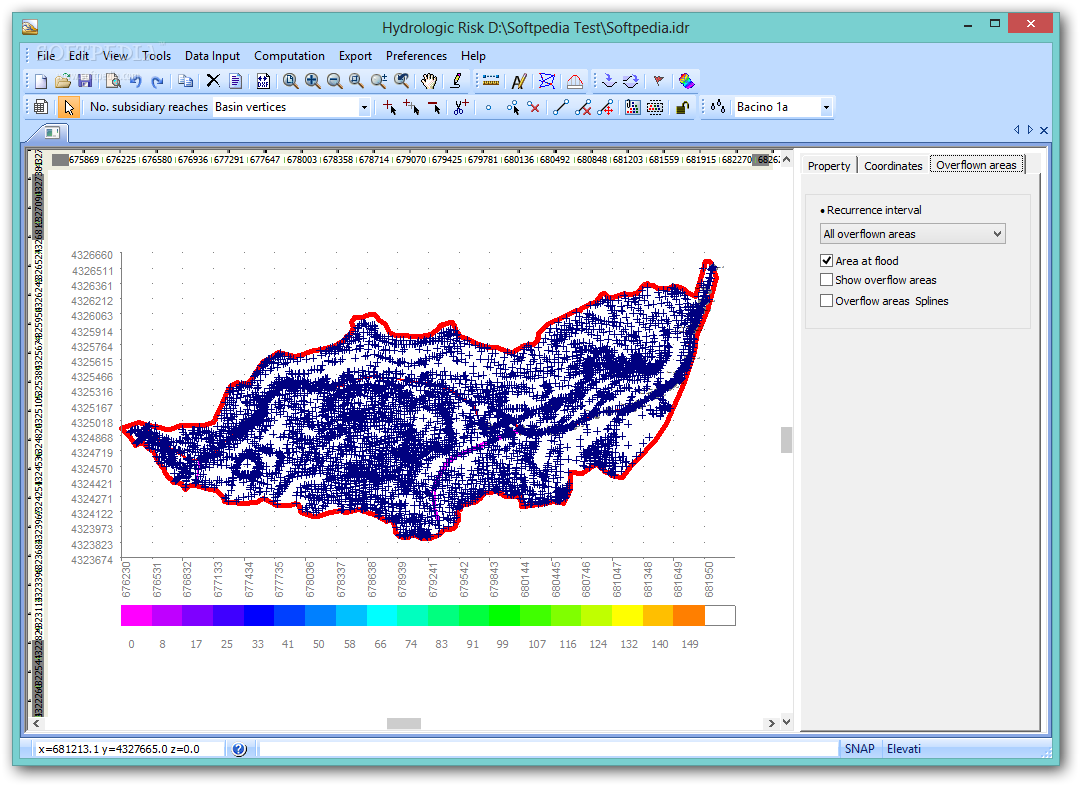This screenshot has width=1080, height=786.
Task: Uncheck the Area at flood checkbox
Action: pyautogui.click(x=827, y=260)
